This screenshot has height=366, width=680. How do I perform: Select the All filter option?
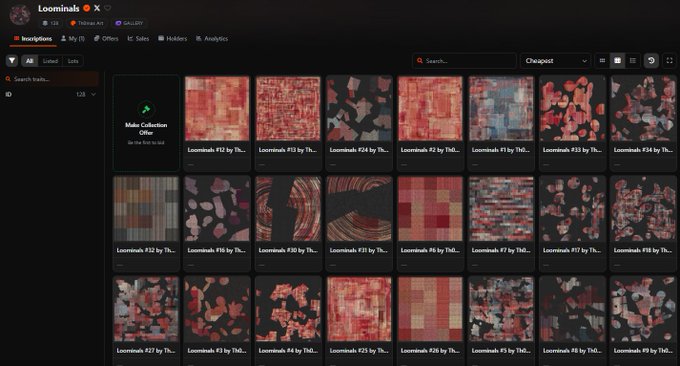click(29, 61)
